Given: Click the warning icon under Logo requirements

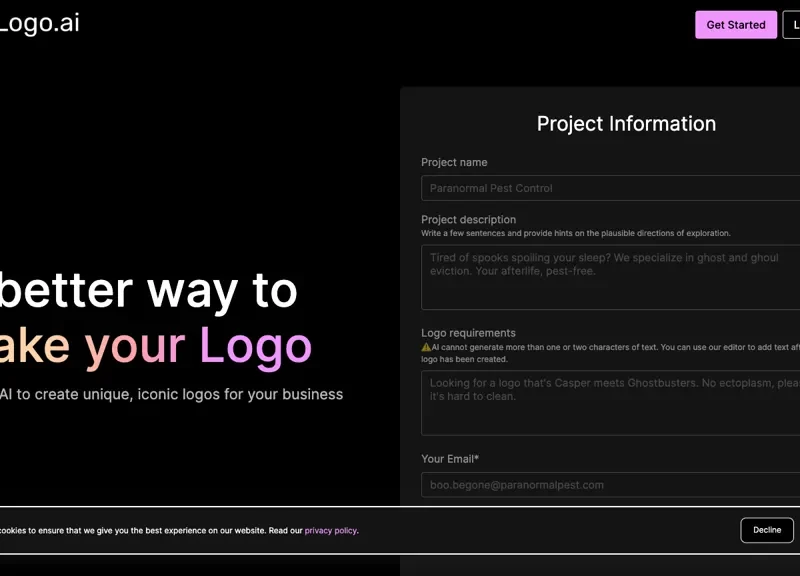Looking at the screenshot, I should point(427,345).
